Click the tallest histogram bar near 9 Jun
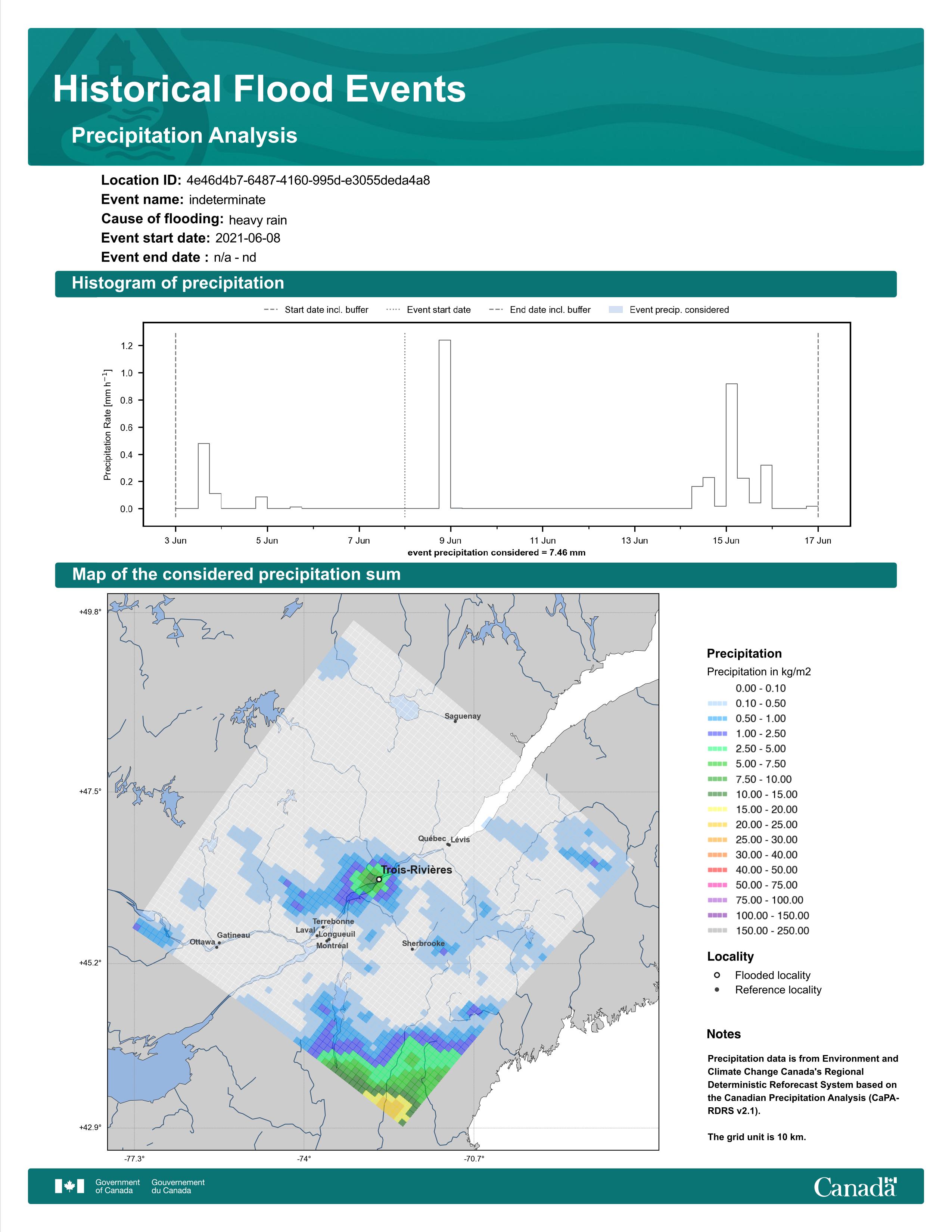Viewport: 952px width, 1232px height. tap(444, 424)
